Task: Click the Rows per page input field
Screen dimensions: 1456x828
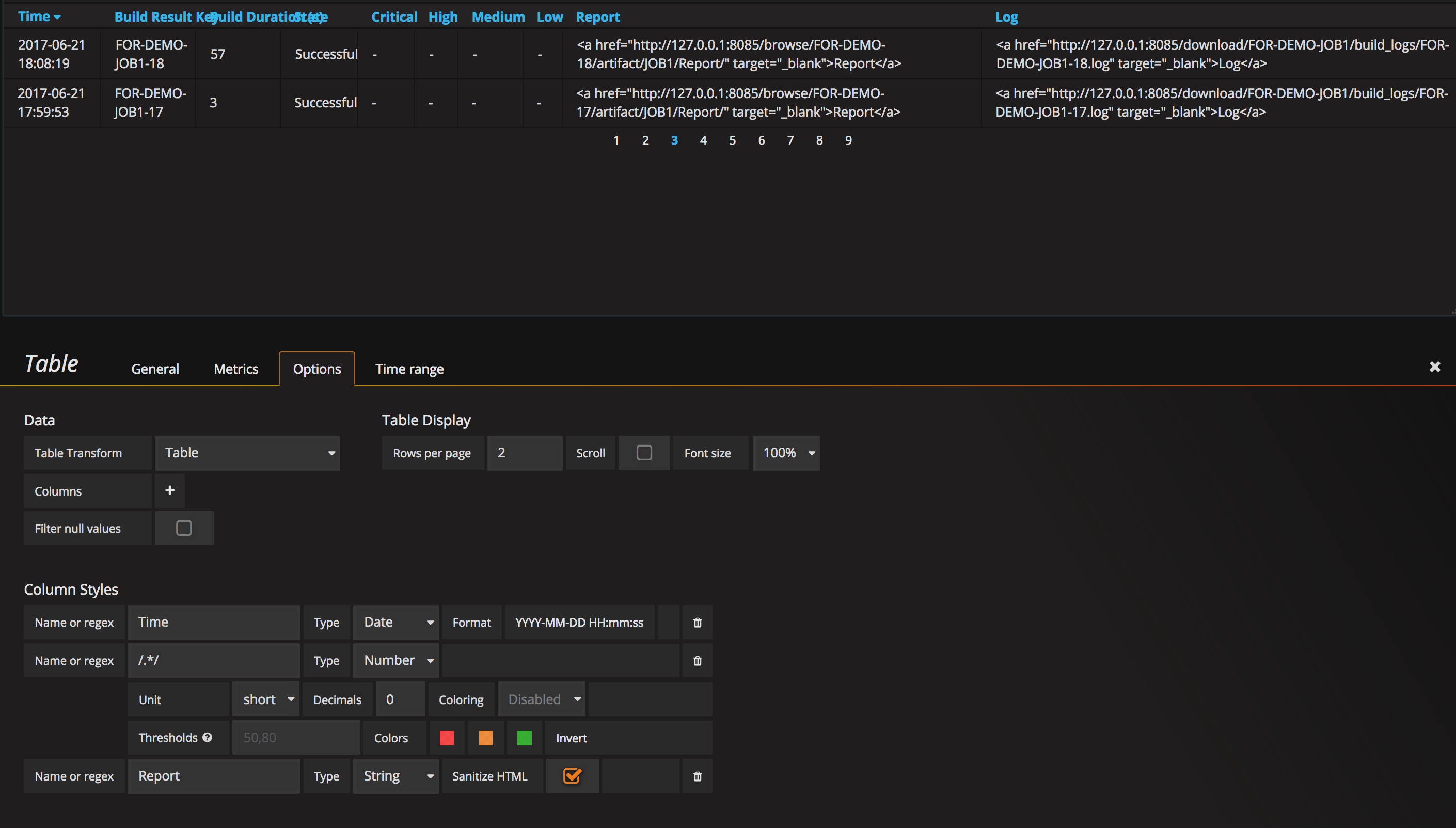Action: click(524, 453)
